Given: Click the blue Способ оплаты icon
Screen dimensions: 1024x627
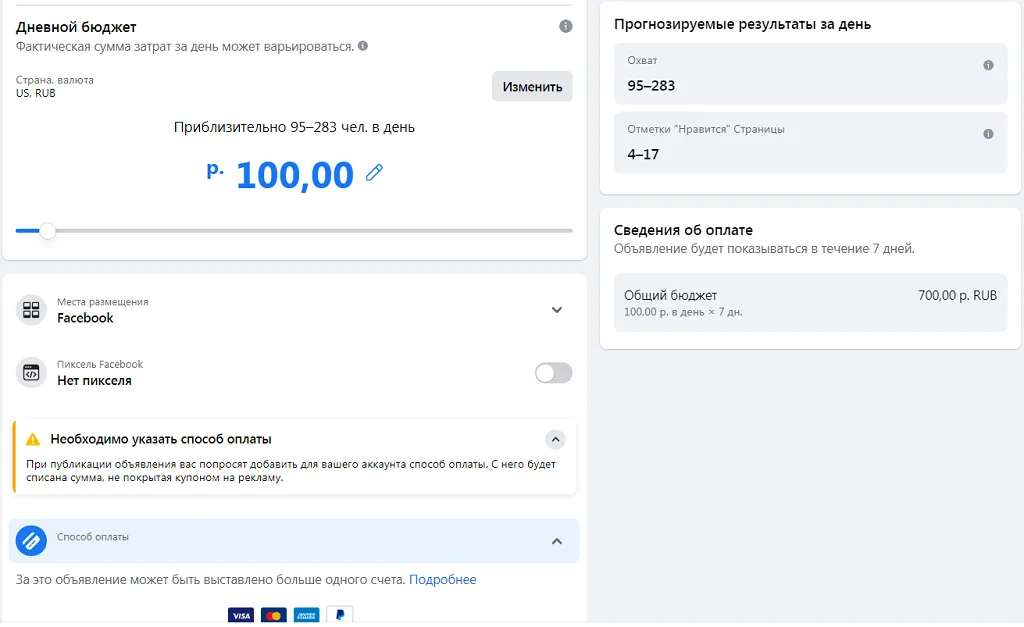Looking at the screenshot, I should click(x=31, y=541).
